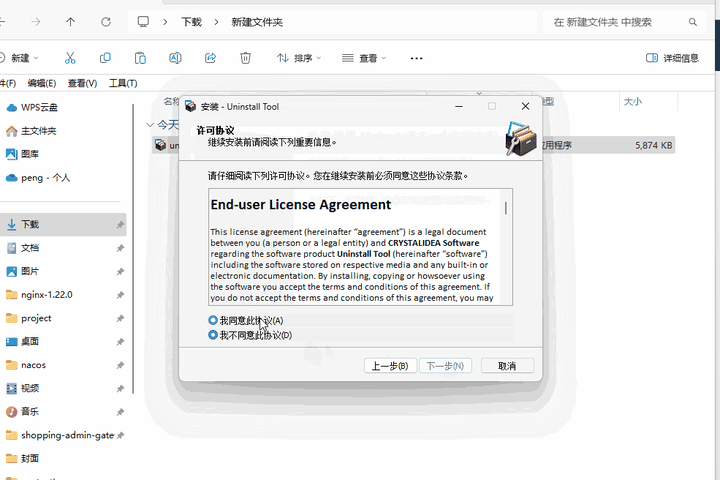Click the pin icon next to 下载
Screen dimensions: 720x480
point(120,225)
